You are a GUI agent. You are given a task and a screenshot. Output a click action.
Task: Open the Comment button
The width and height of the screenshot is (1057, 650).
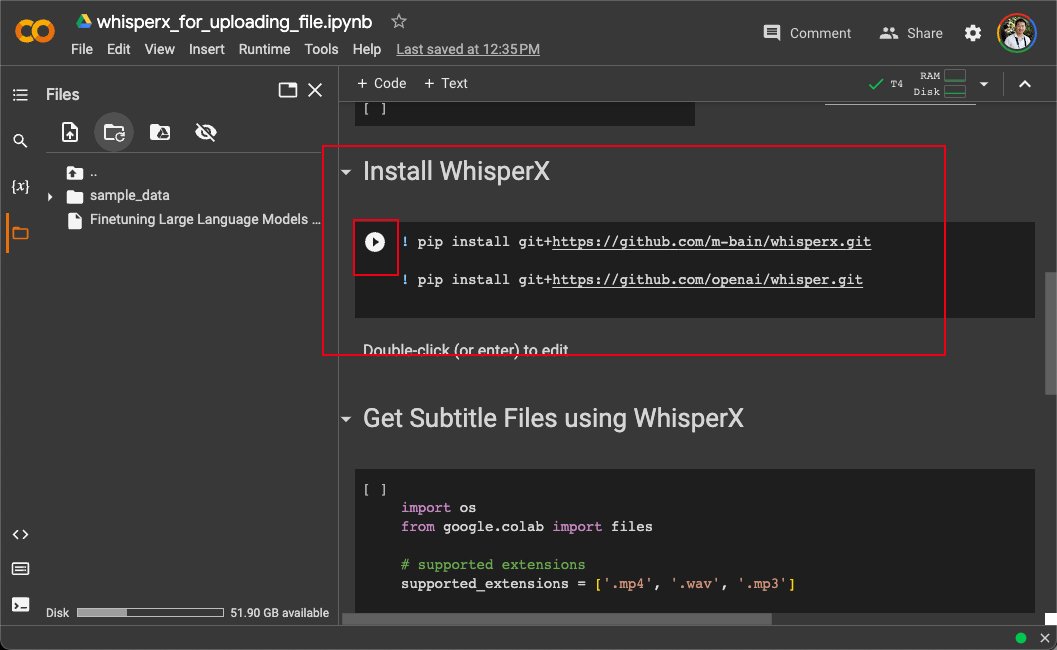coord(807,33)
